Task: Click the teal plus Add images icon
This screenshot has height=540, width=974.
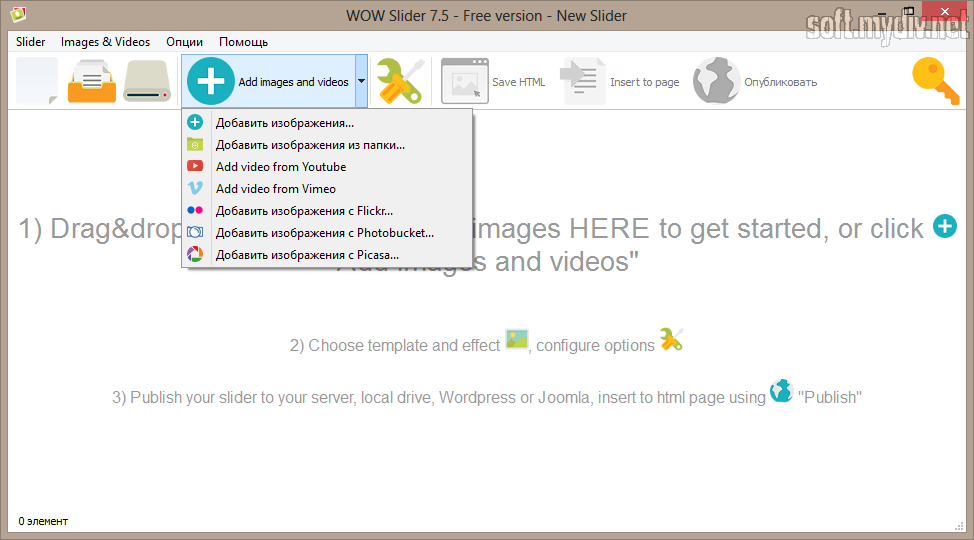Action: tap(211, 81)
